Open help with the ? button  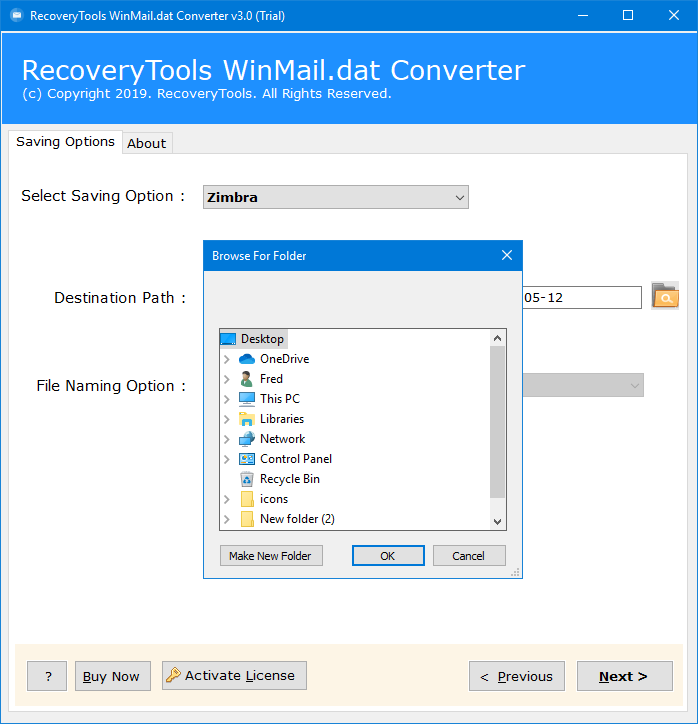point(47,676)
